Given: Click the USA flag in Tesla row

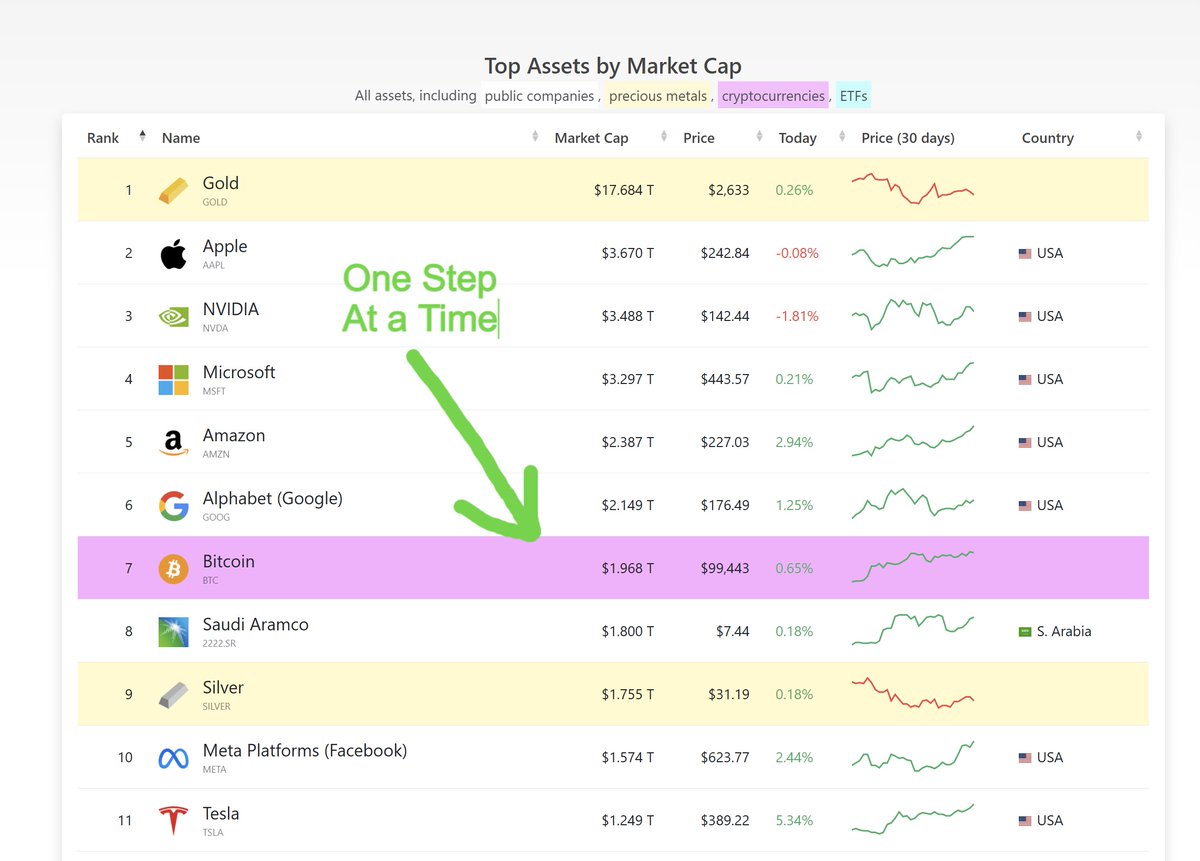Looking at the screenshot, I should point(1025,821).
